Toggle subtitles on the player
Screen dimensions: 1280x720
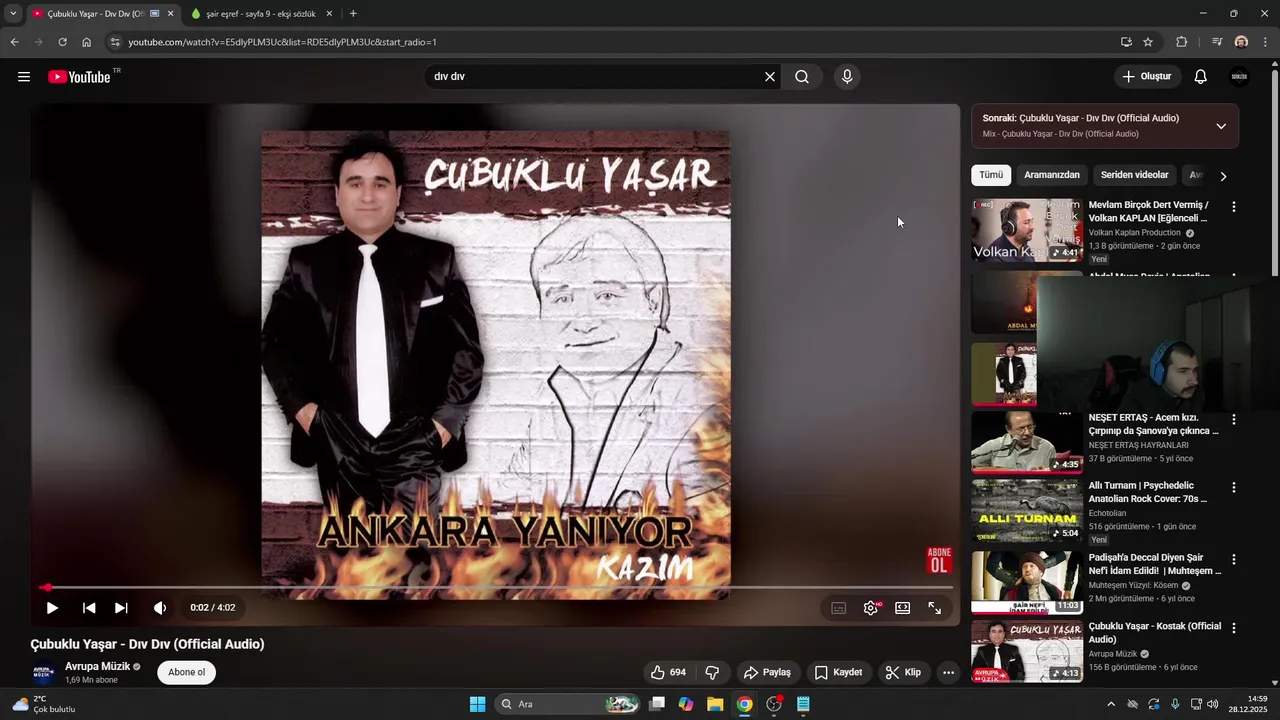click(839, 608)
